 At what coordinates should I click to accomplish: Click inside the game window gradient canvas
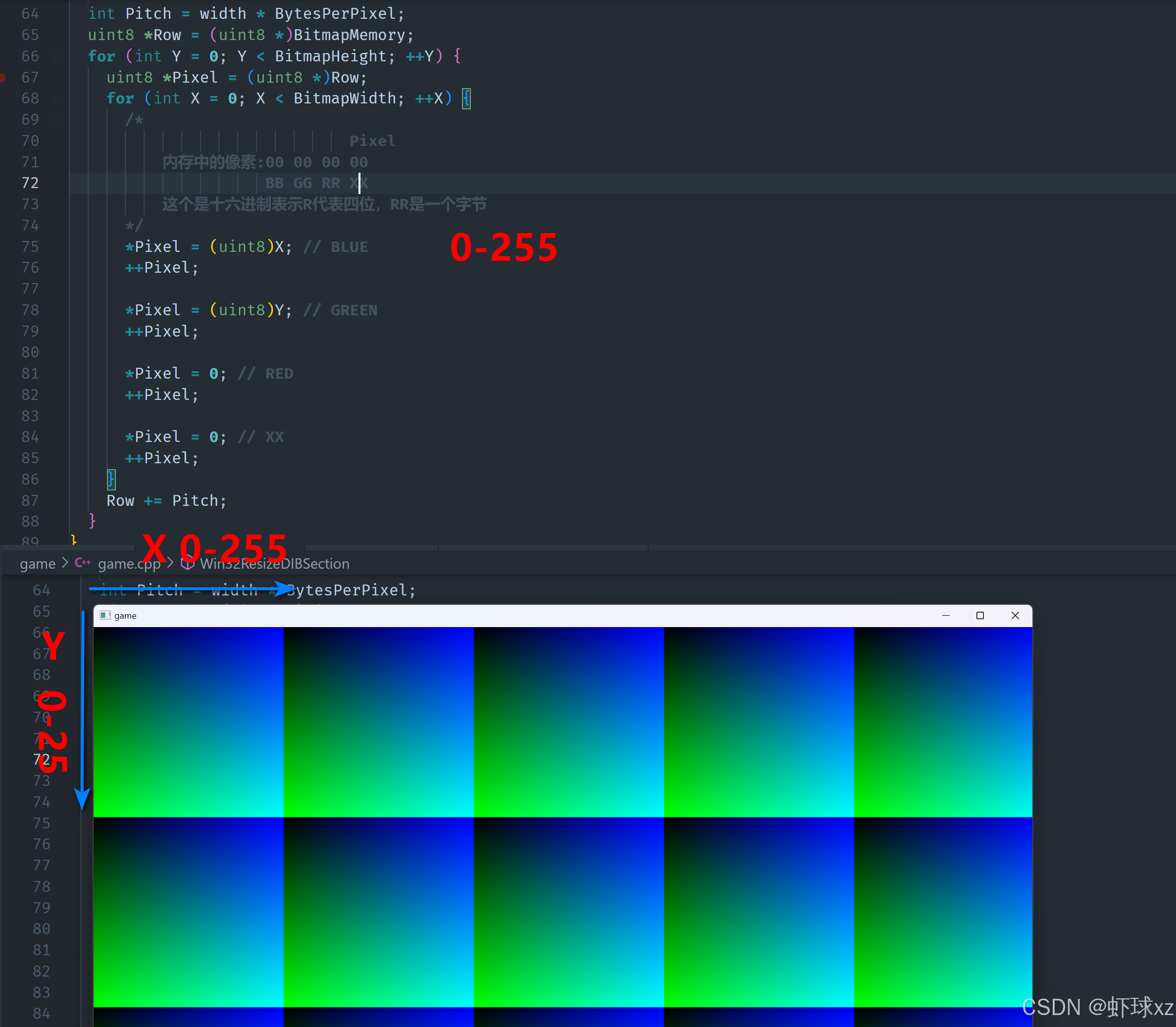tap(563, 827)
